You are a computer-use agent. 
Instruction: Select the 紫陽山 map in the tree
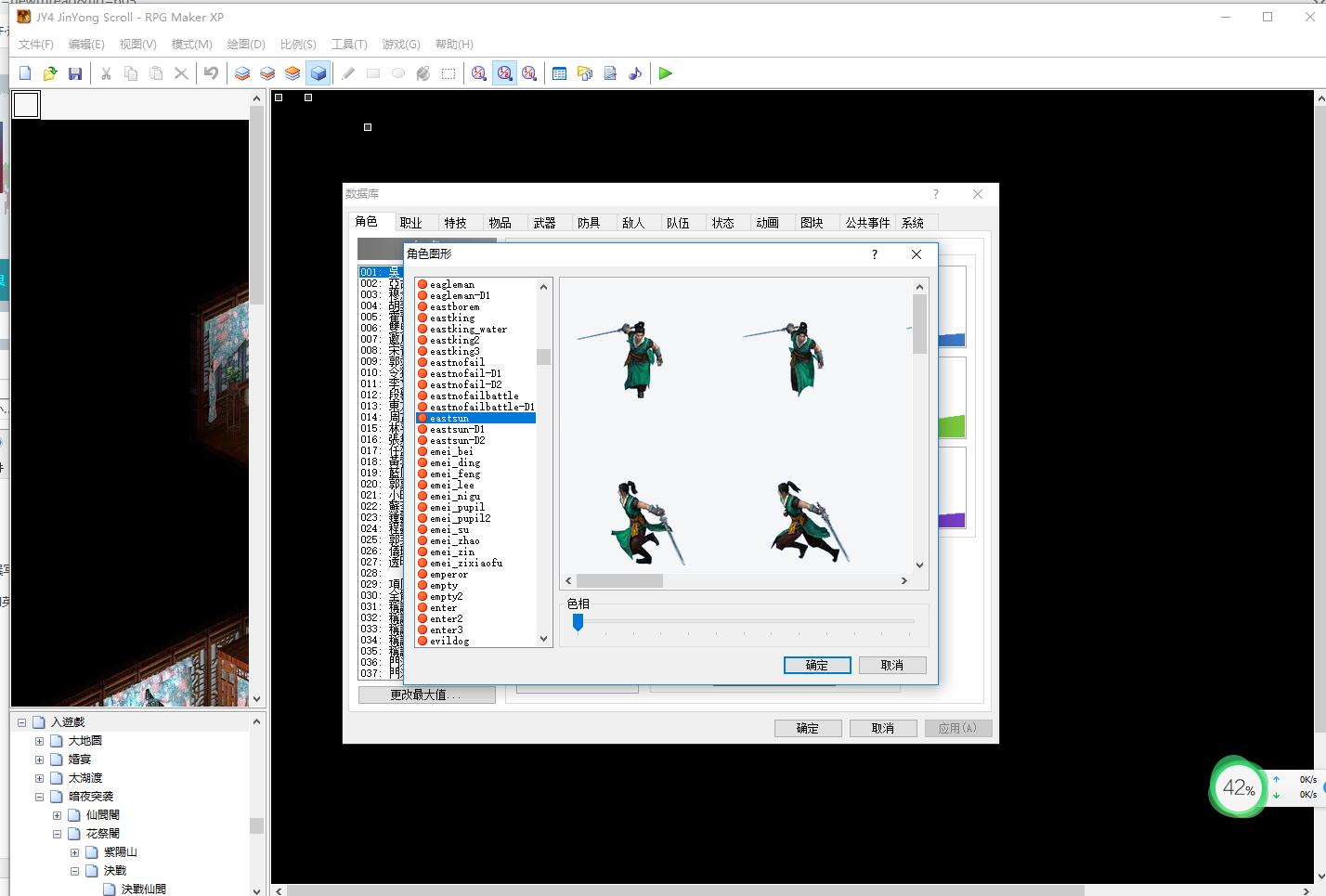(x=121, y=852)
